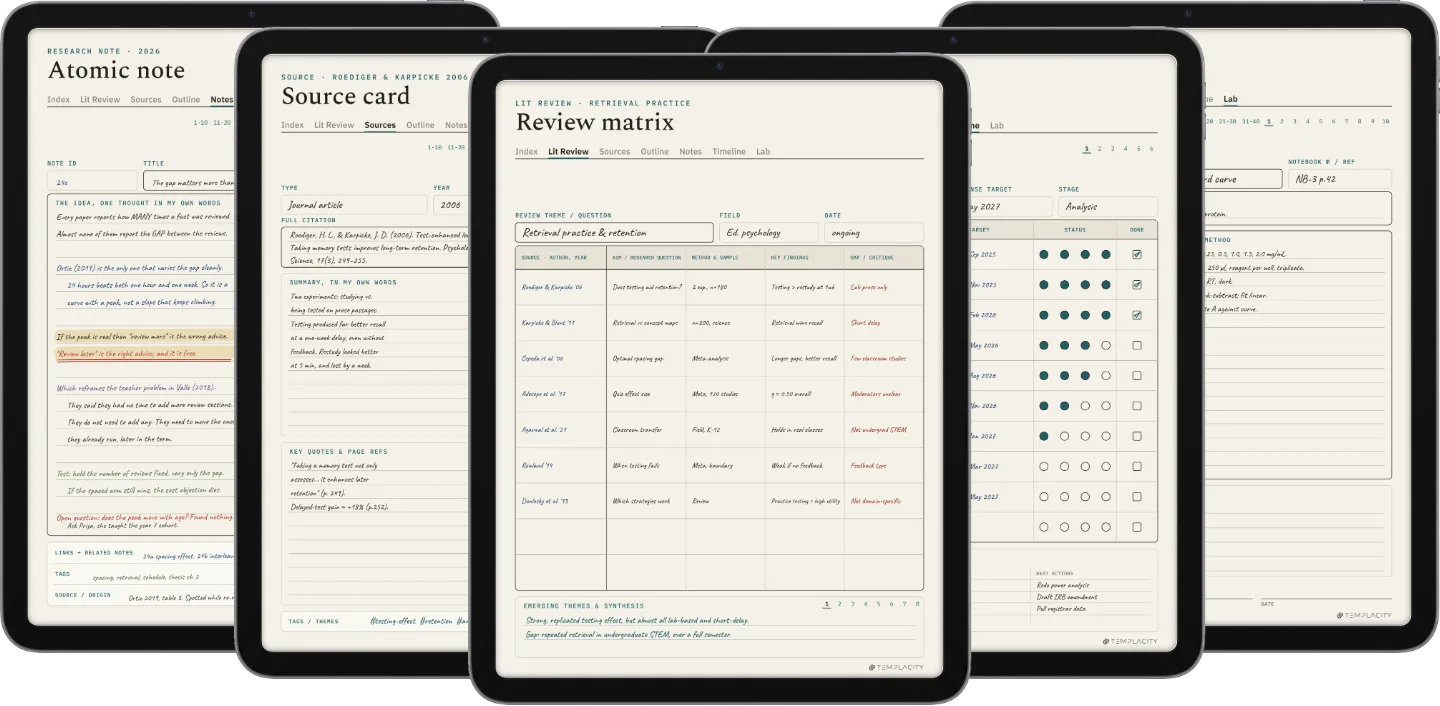Viewport: 1440px width, 706px height.
Task: Select the Agarwal et al. '21 source cell
Action: pos(561,430)
